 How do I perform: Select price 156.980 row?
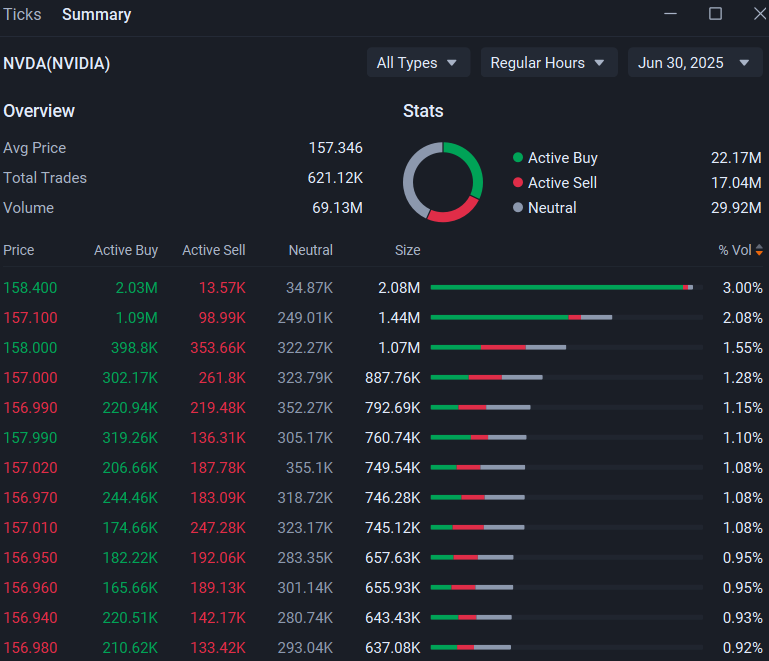click(x=383, y=647)
